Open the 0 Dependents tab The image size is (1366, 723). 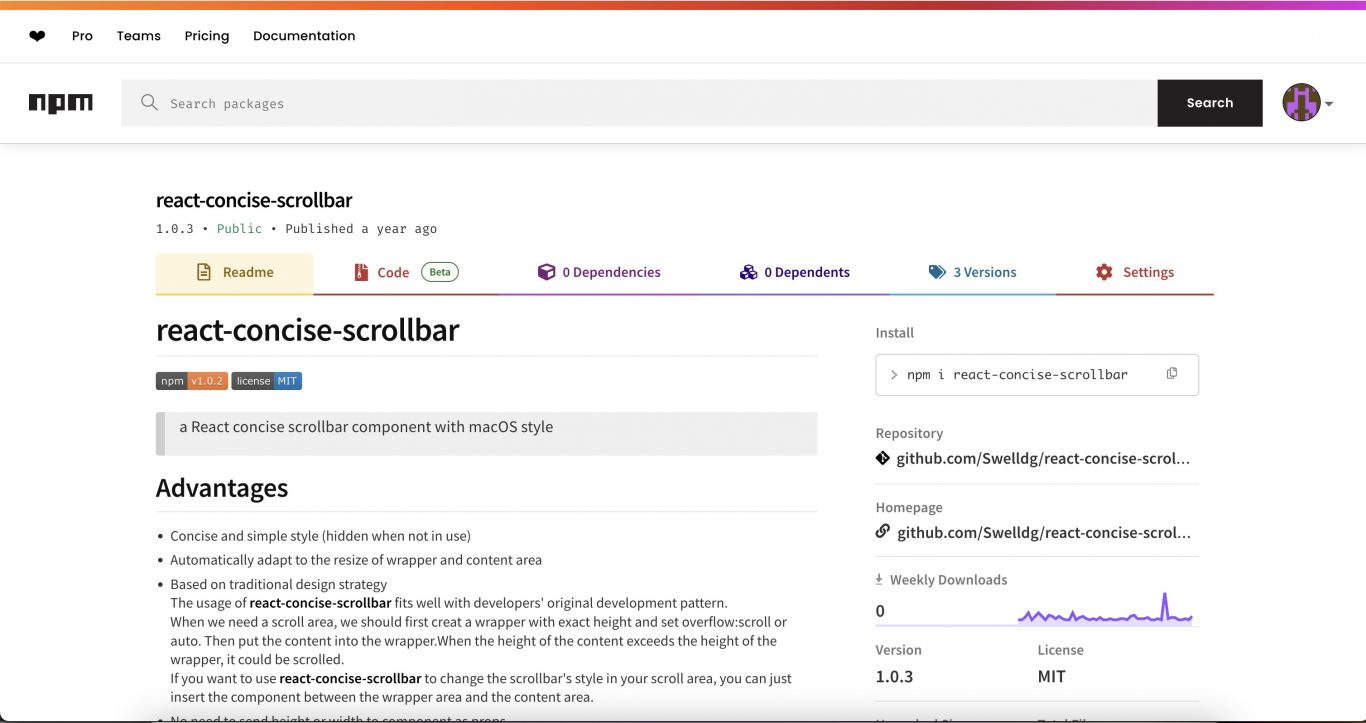click(795, 273)
